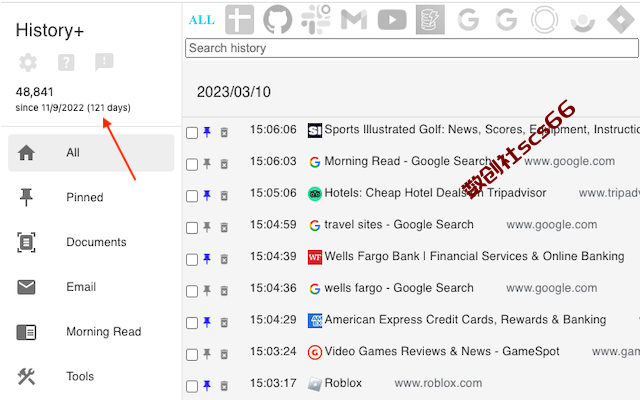Image resolution: width=640 pixels, height=400 pixels.
Task: Open Video Games Reviews GameSpot link
Action: pos(442,351)
